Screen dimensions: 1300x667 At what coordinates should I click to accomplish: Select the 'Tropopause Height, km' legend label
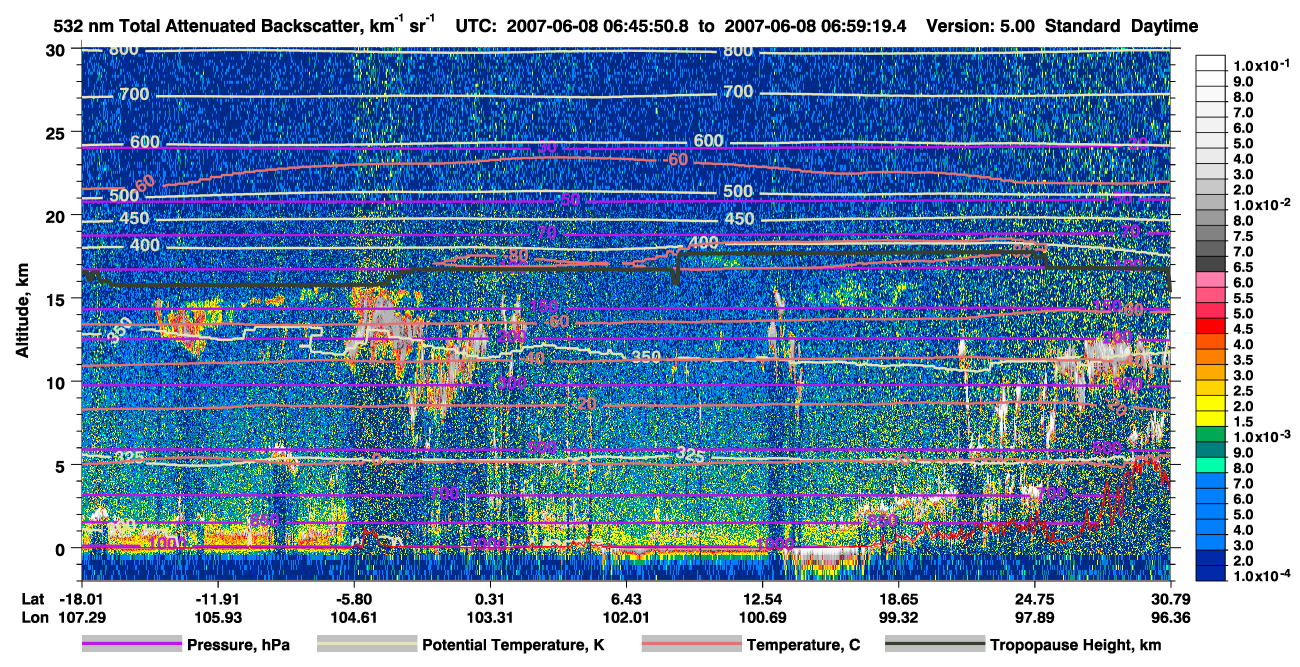click(x=1076, y=646)
